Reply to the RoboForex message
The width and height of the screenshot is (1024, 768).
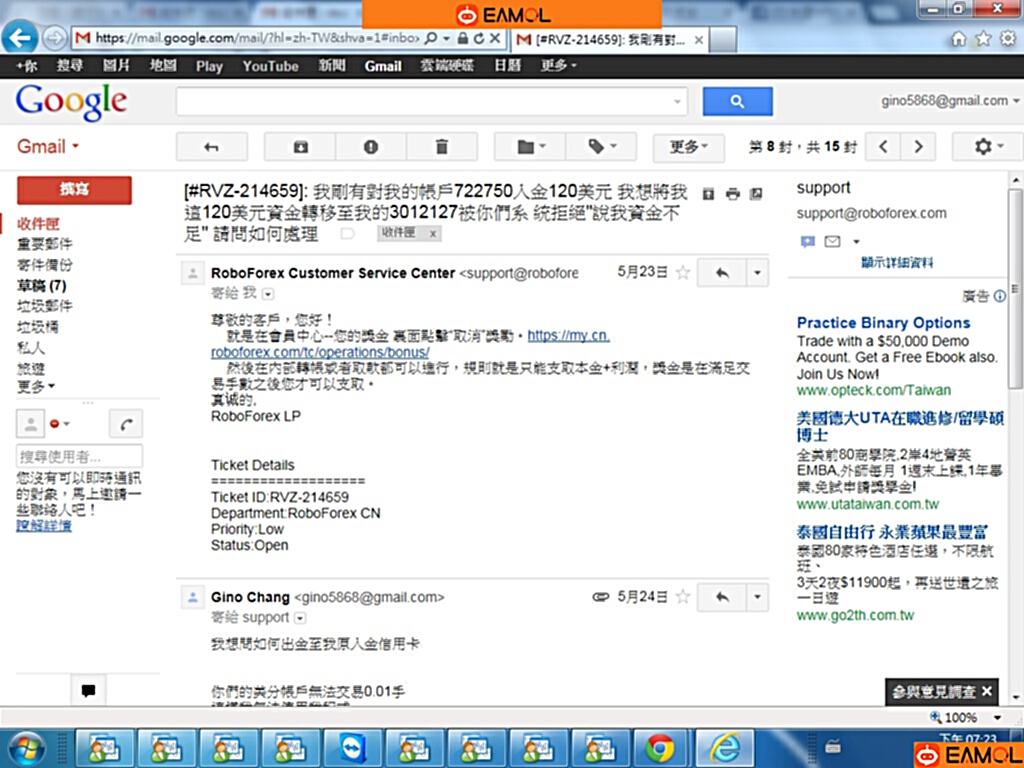(x=722, y=273)
